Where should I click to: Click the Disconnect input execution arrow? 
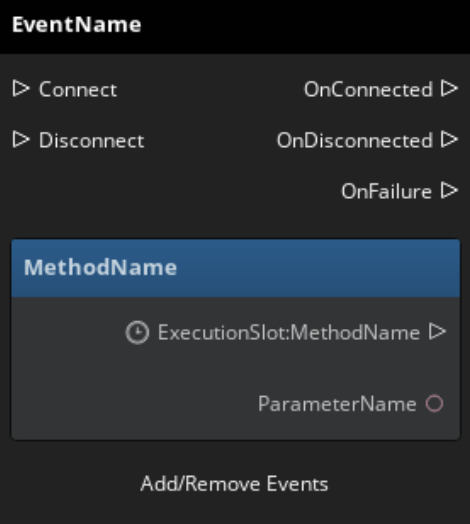click(x=21, y=139)
